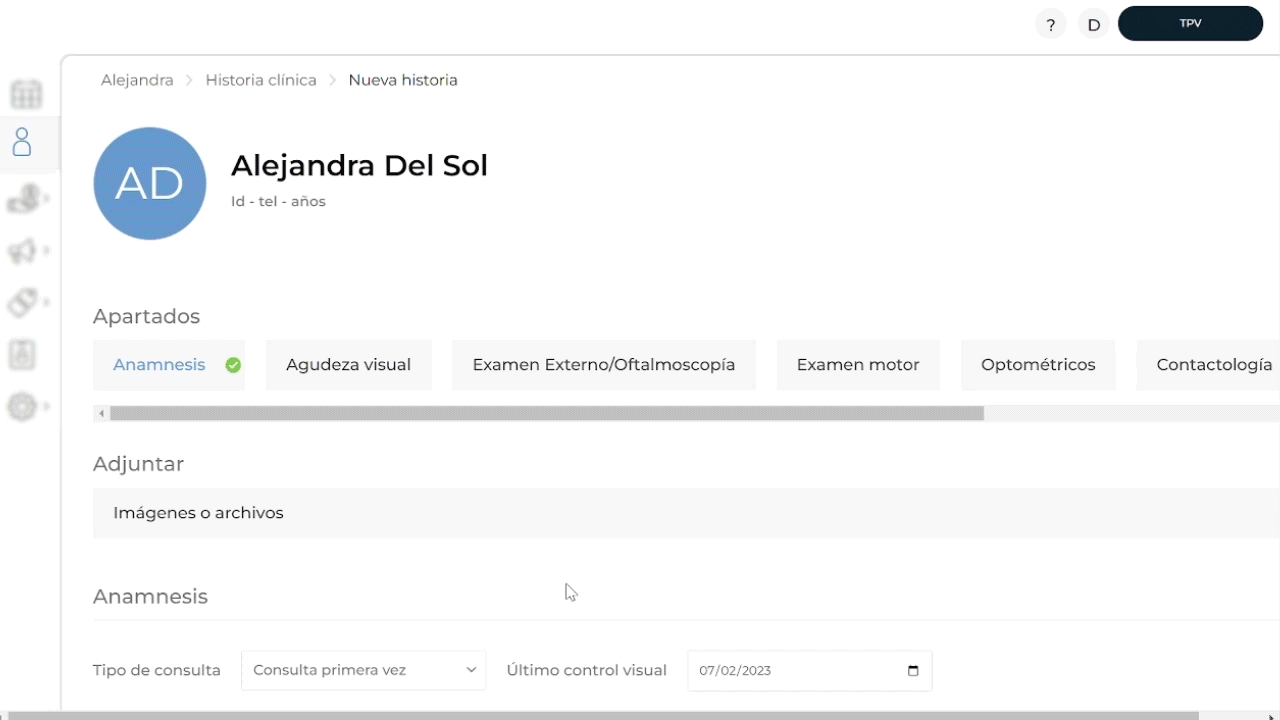Open Tipo de consulta dropdown

pyautogui.click(x=363, y=670)
